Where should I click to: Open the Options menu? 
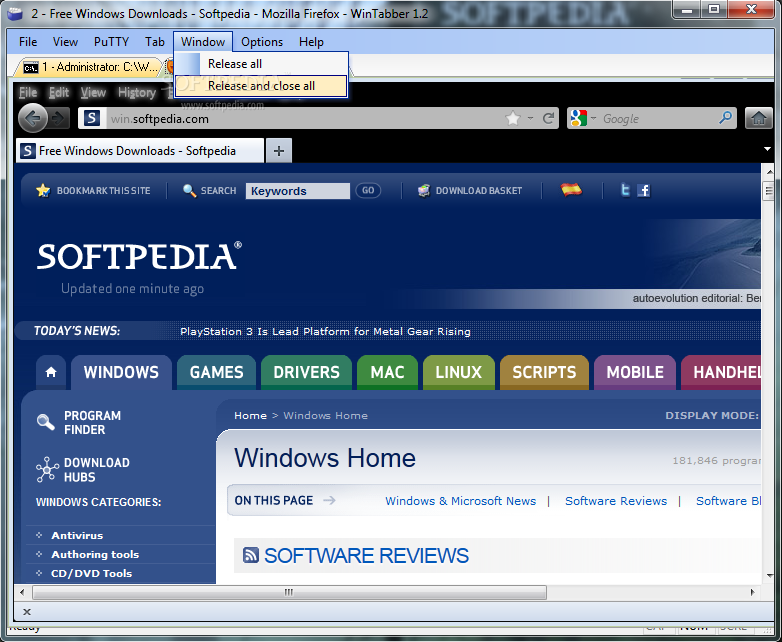point(262,42)
